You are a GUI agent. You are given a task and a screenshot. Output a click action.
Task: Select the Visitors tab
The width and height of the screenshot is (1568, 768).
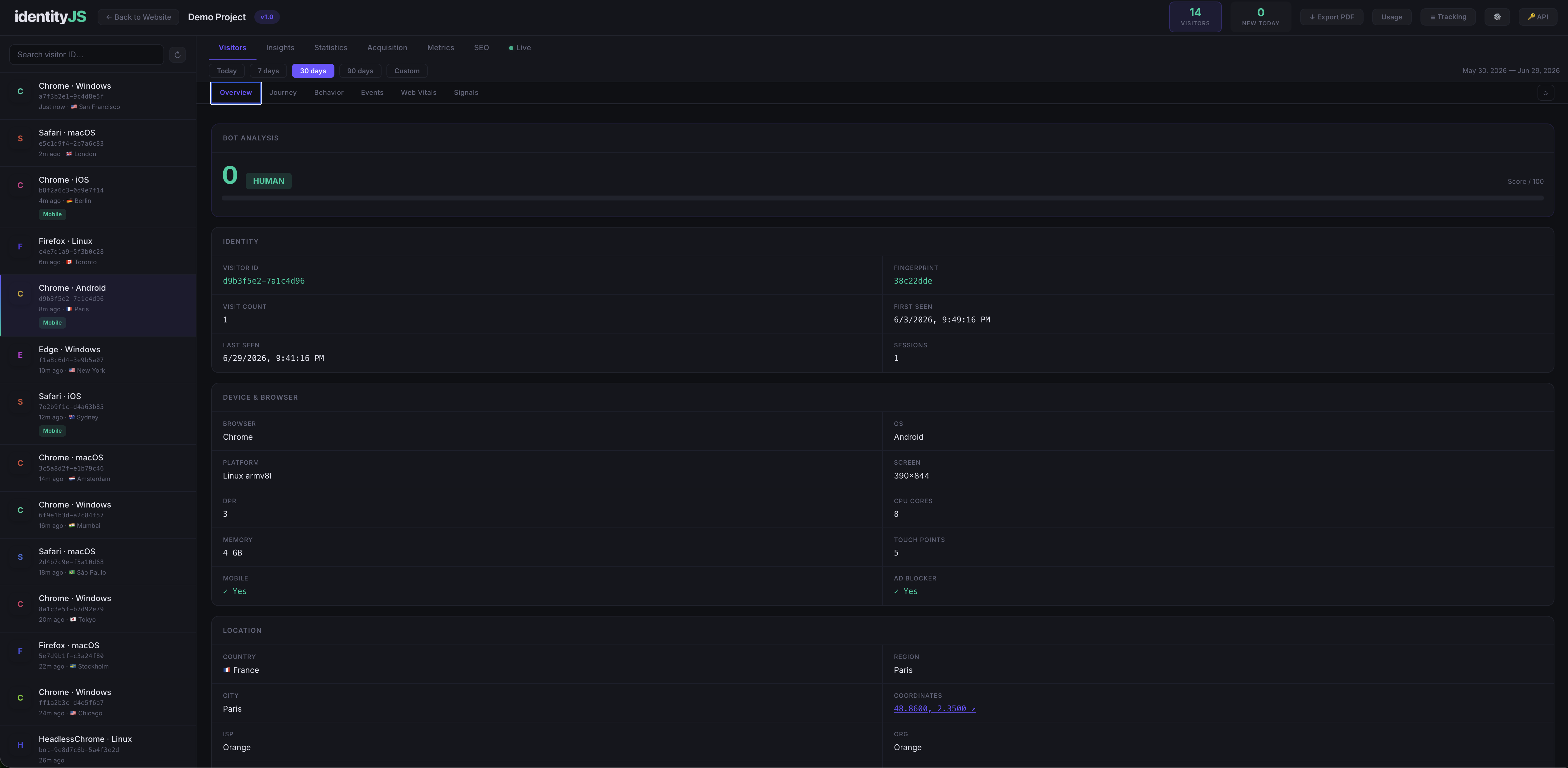pyautogui.click(x=232, y=47)
